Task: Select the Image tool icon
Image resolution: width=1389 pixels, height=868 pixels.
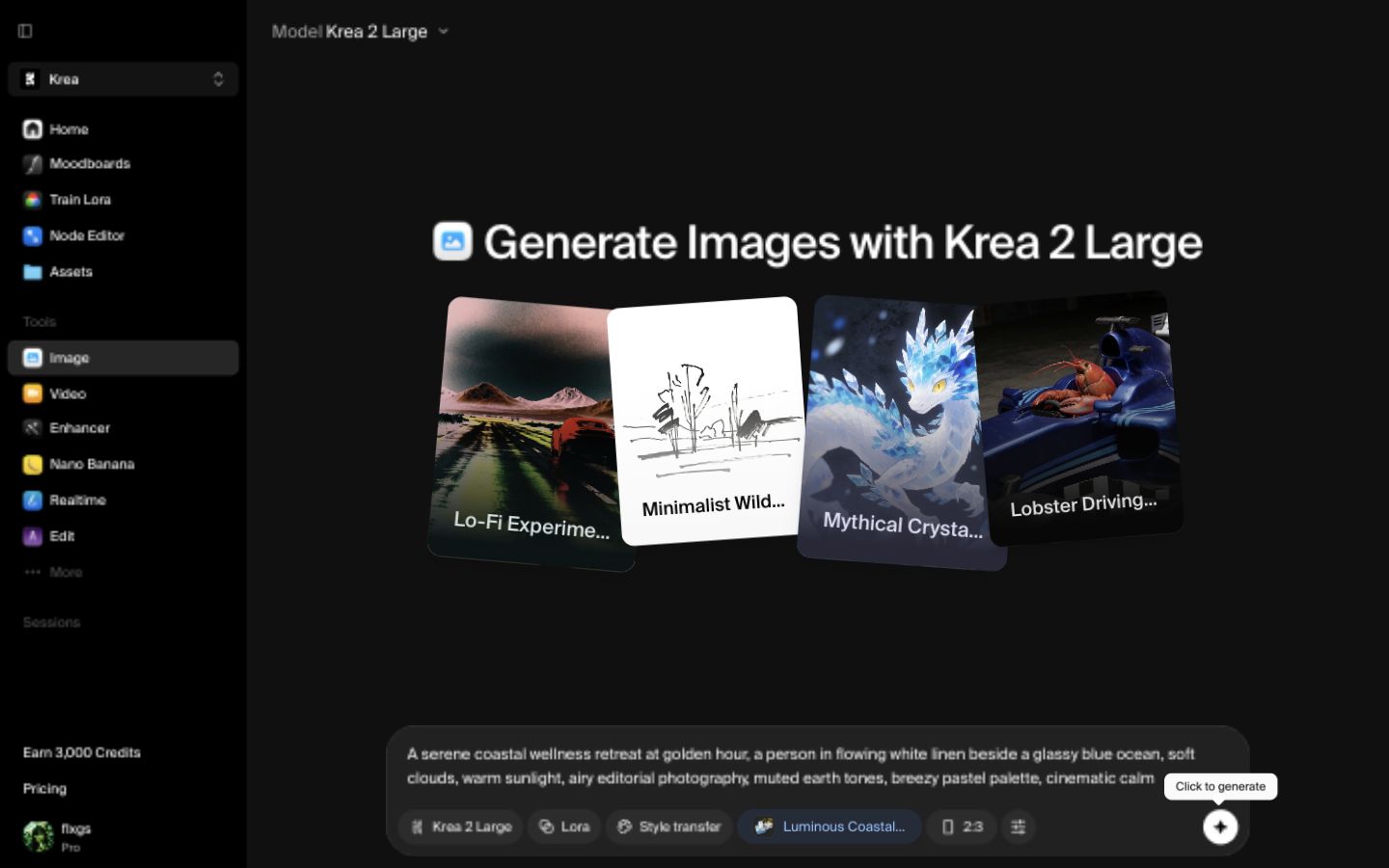Action: pos(33,358)
